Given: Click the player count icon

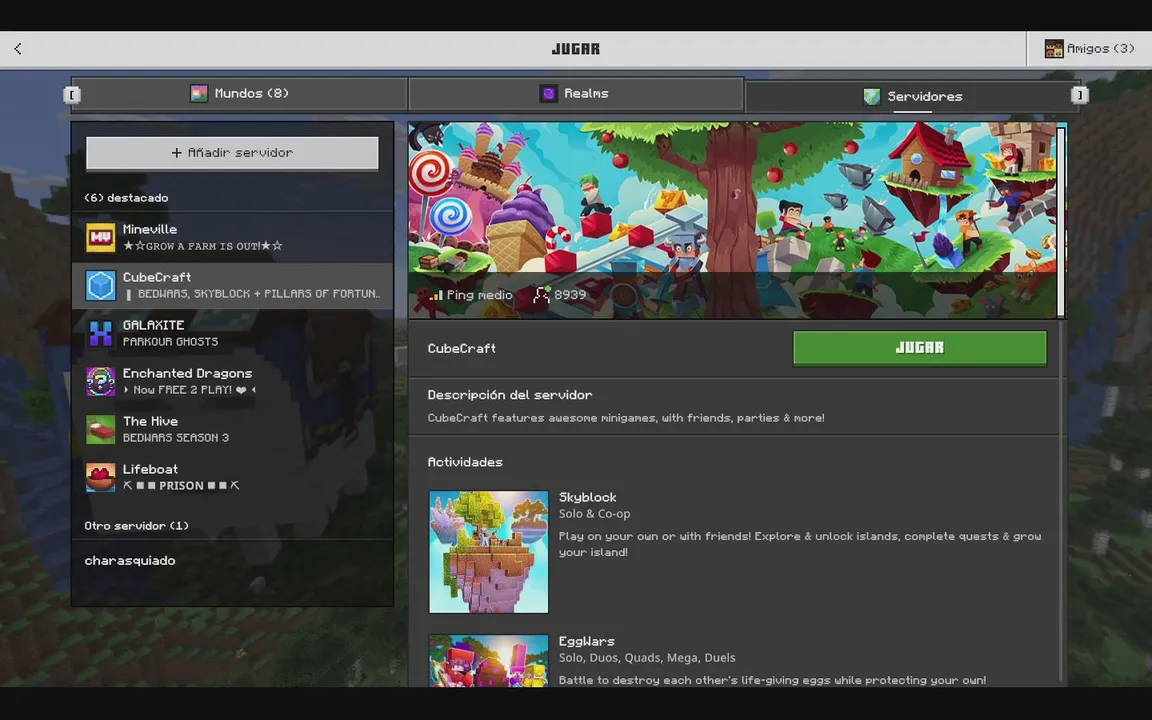Looking at the screenshot, I should click(x=541, y=295).
